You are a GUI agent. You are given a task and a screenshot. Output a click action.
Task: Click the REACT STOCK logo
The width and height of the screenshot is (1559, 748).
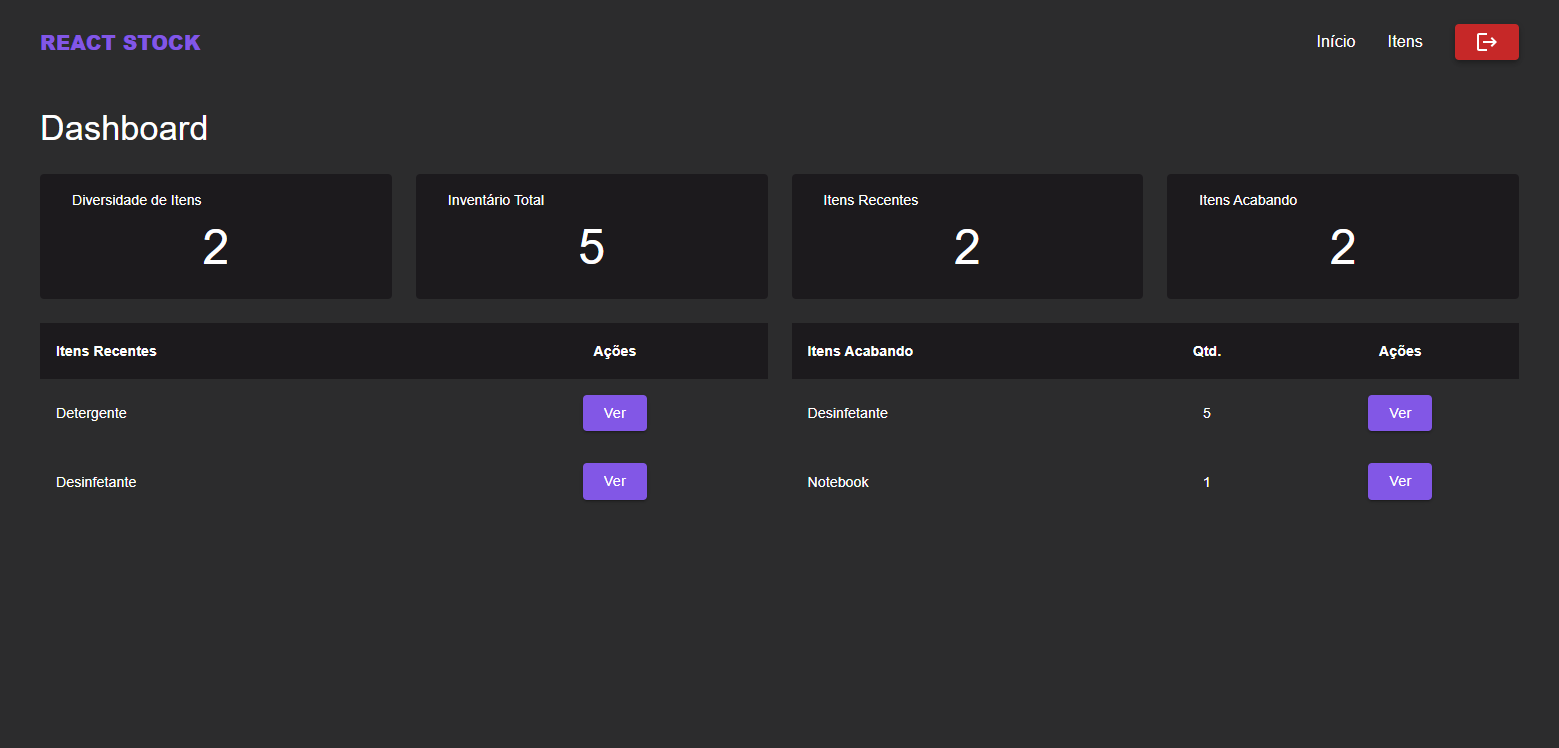pos(120,42)
